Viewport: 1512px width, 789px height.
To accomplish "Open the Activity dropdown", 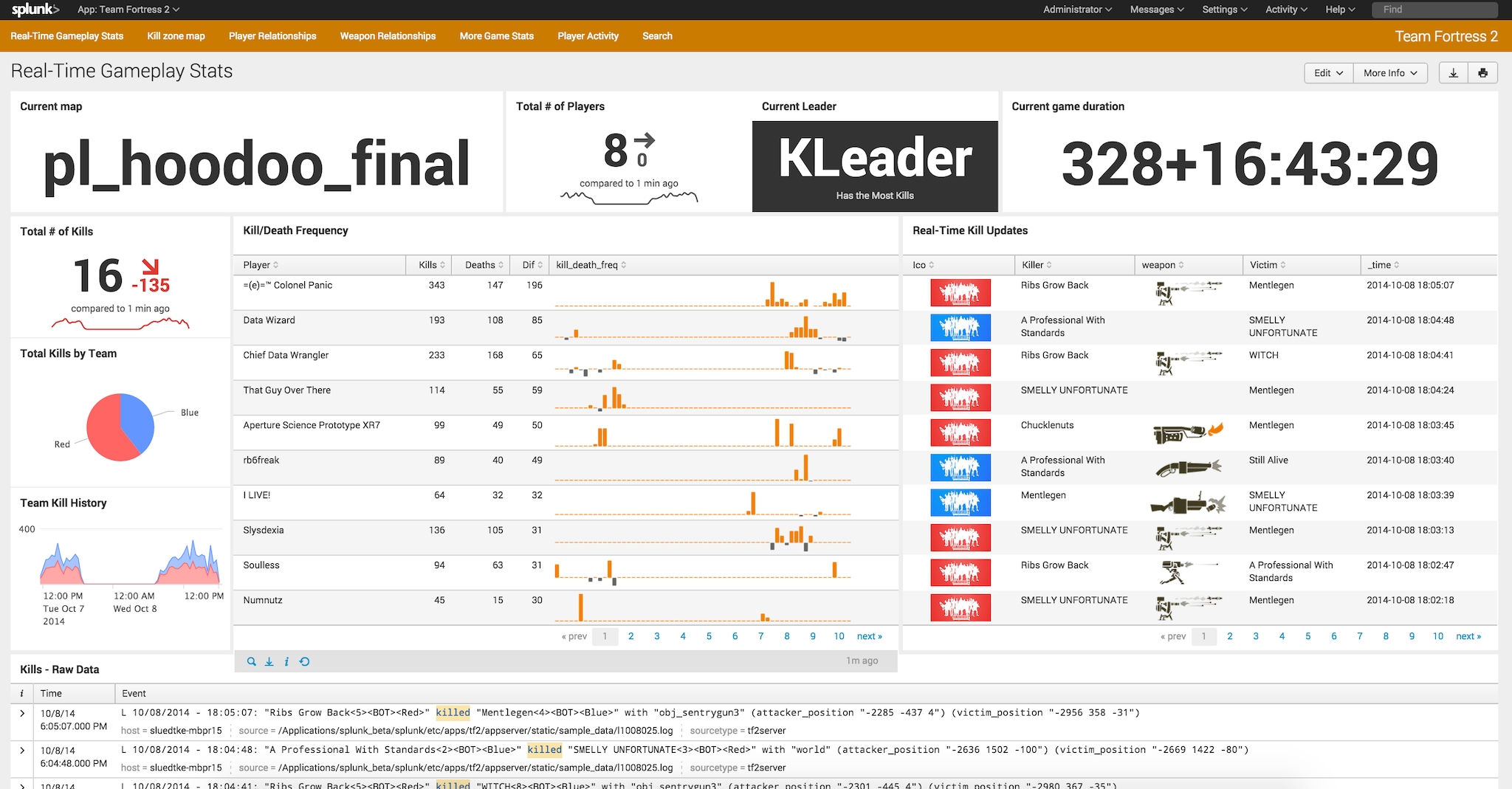I will [1286, 10].
